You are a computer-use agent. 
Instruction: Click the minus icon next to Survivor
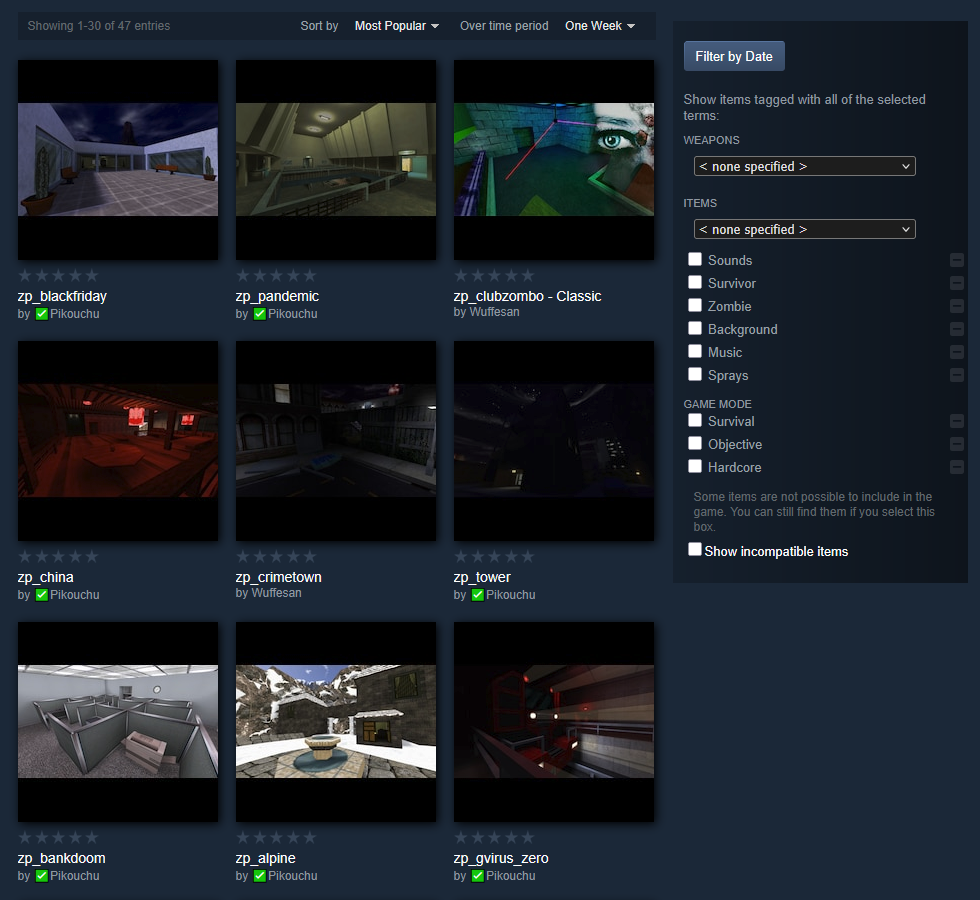(x=957, y=283)
